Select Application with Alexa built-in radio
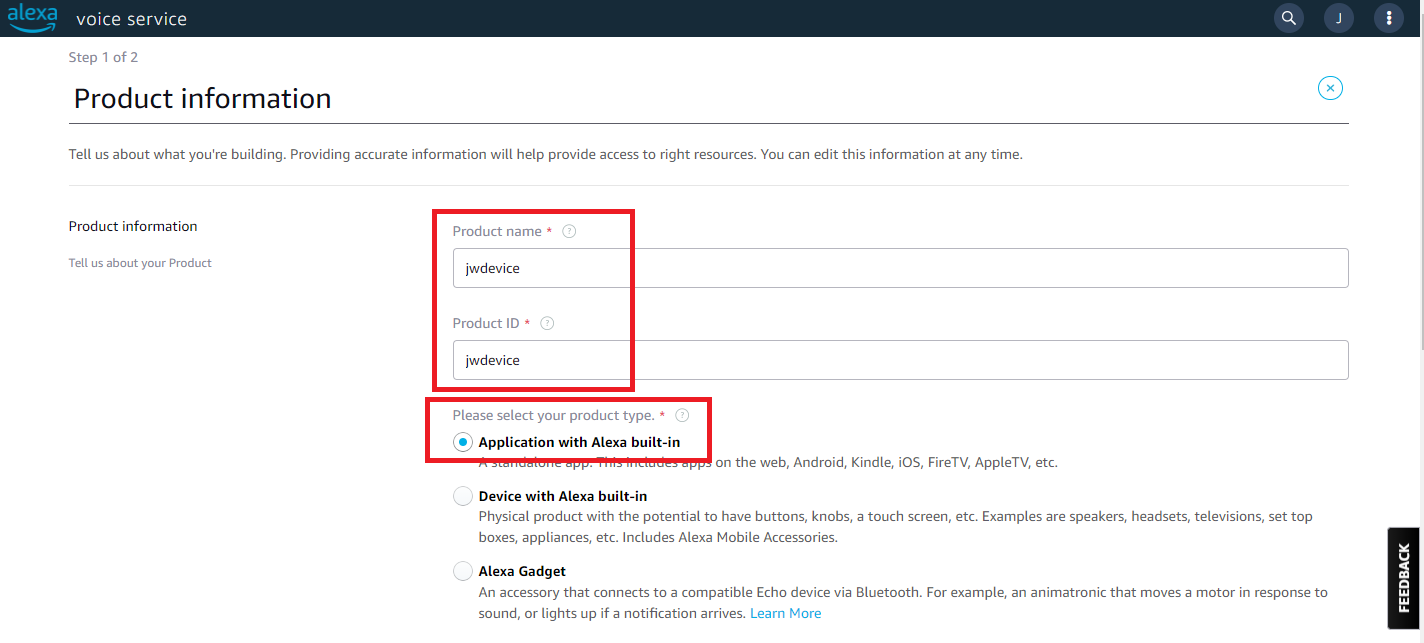 coord(463,442)
